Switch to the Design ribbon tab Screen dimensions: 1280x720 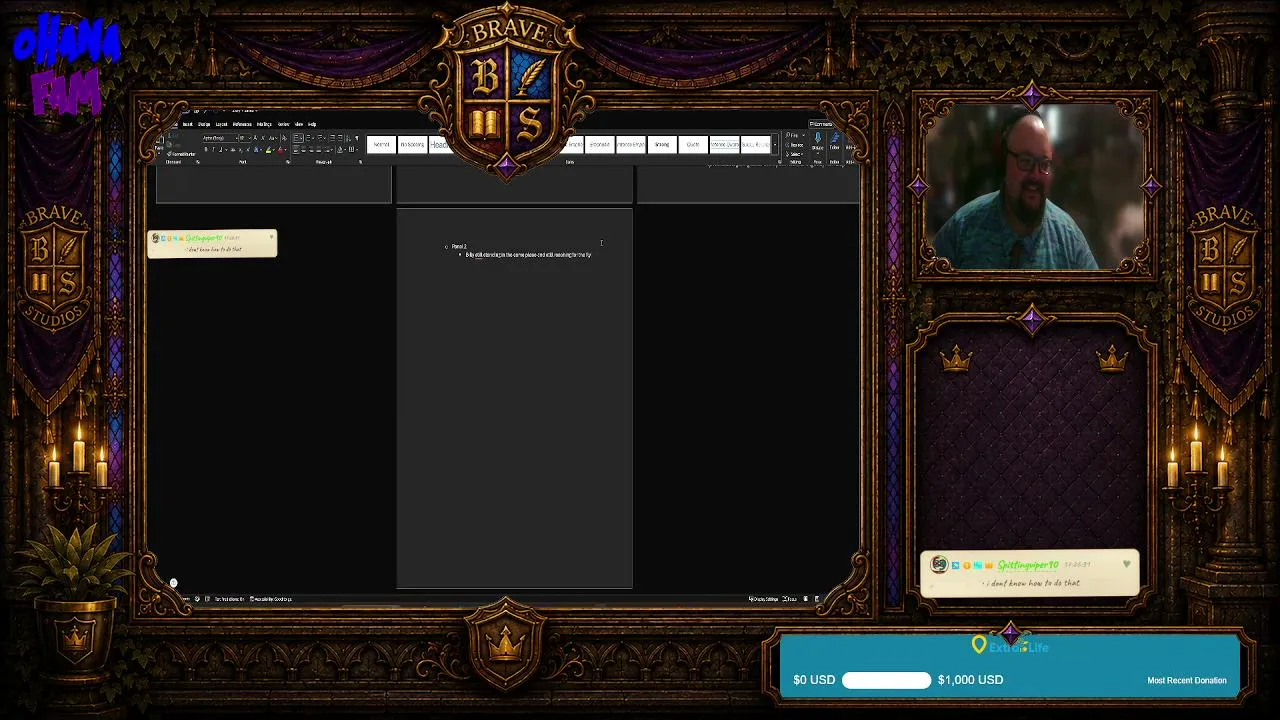click(204, 124)
